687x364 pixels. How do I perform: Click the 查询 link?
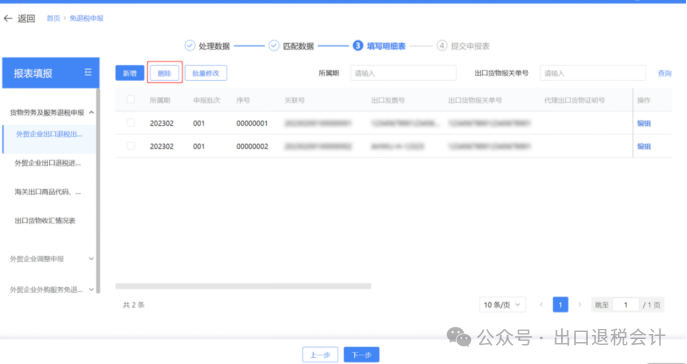[x=664, y=73]
